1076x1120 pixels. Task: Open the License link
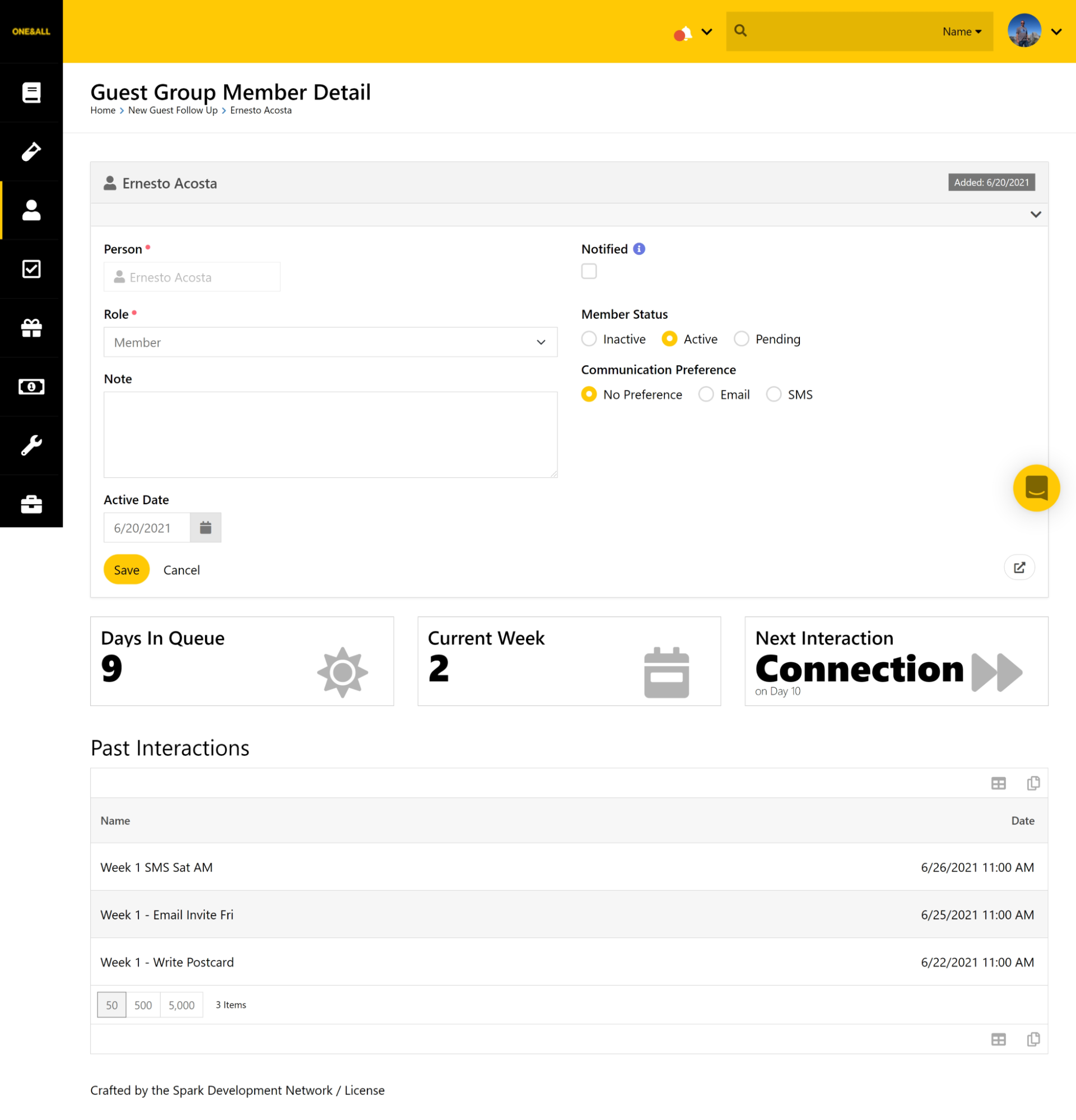click(365, 1090)
